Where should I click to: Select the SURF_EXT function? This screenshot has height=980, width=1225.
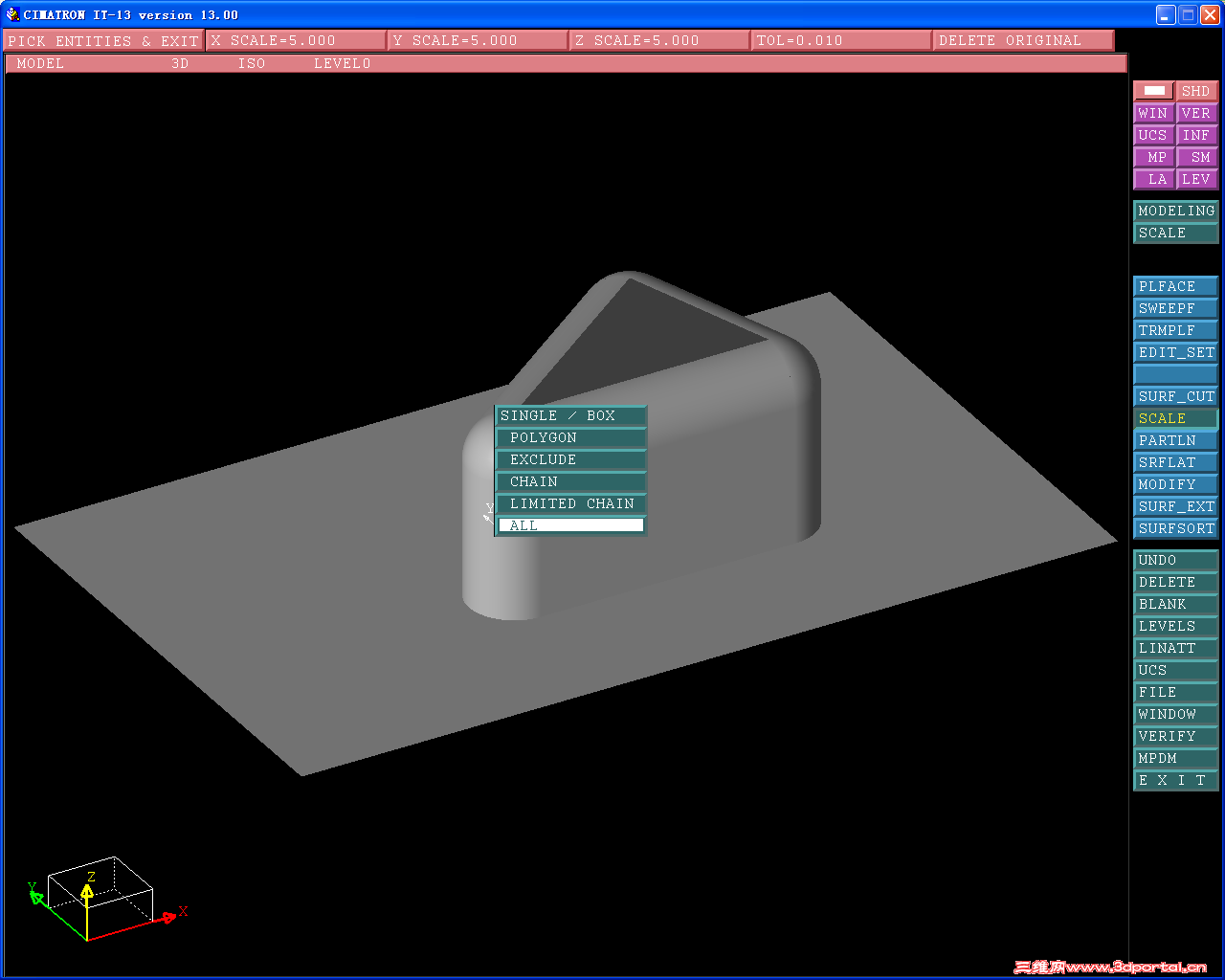coord(1176,506)
